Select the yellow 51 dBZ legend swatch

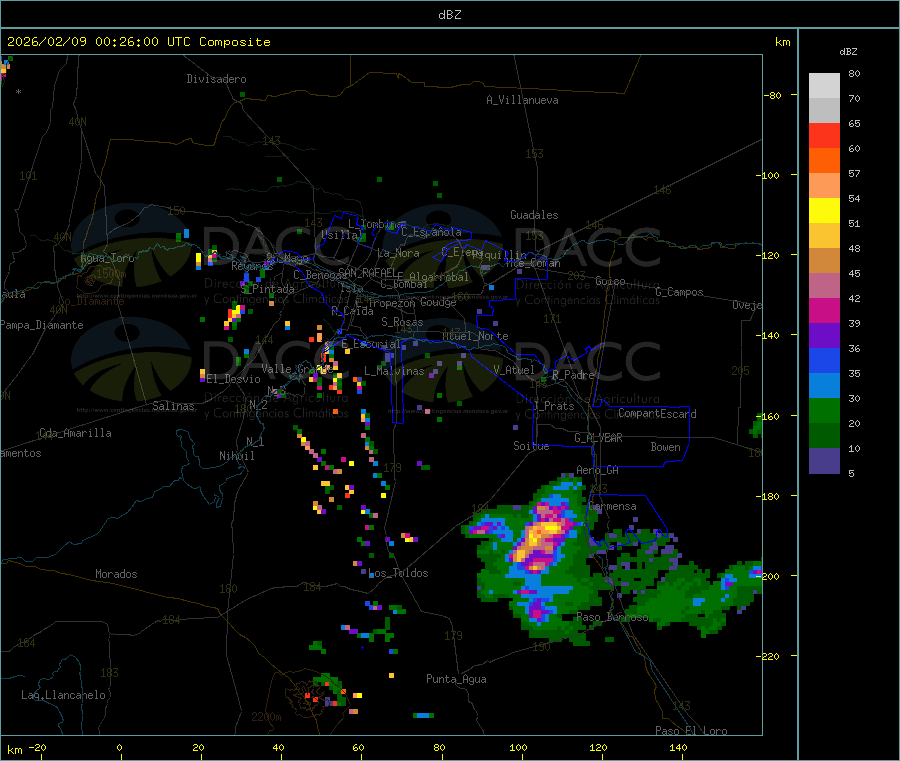click(824, 210)
